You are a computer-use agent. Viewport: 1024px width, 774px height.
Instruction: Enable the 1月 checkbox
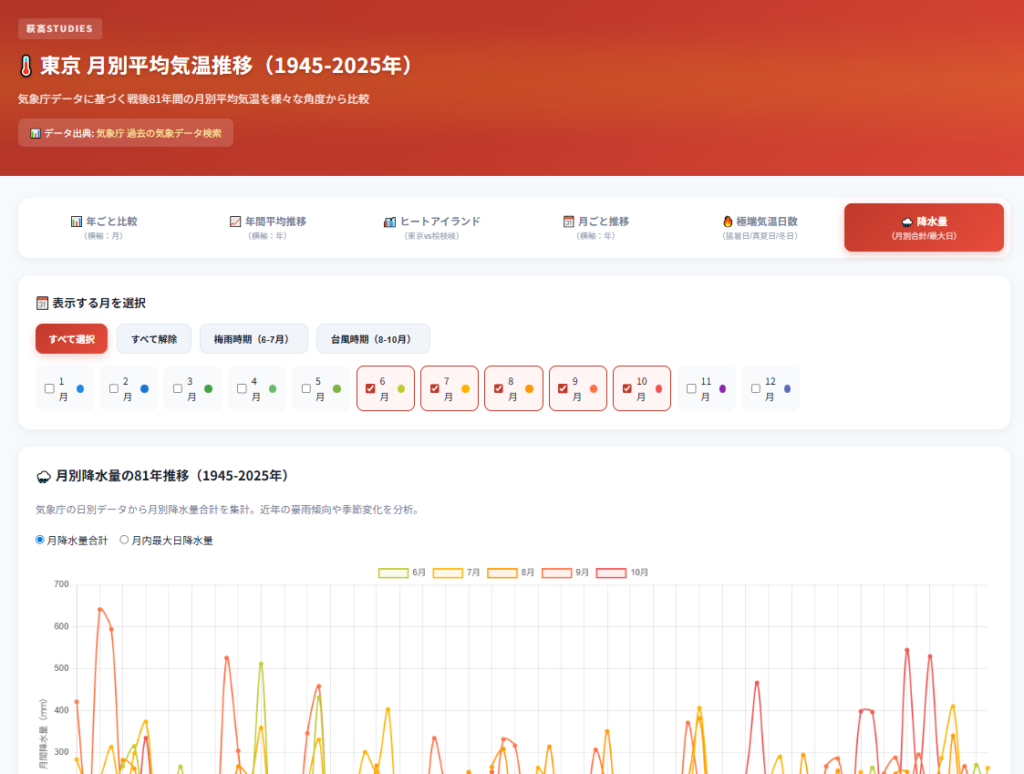49,389
